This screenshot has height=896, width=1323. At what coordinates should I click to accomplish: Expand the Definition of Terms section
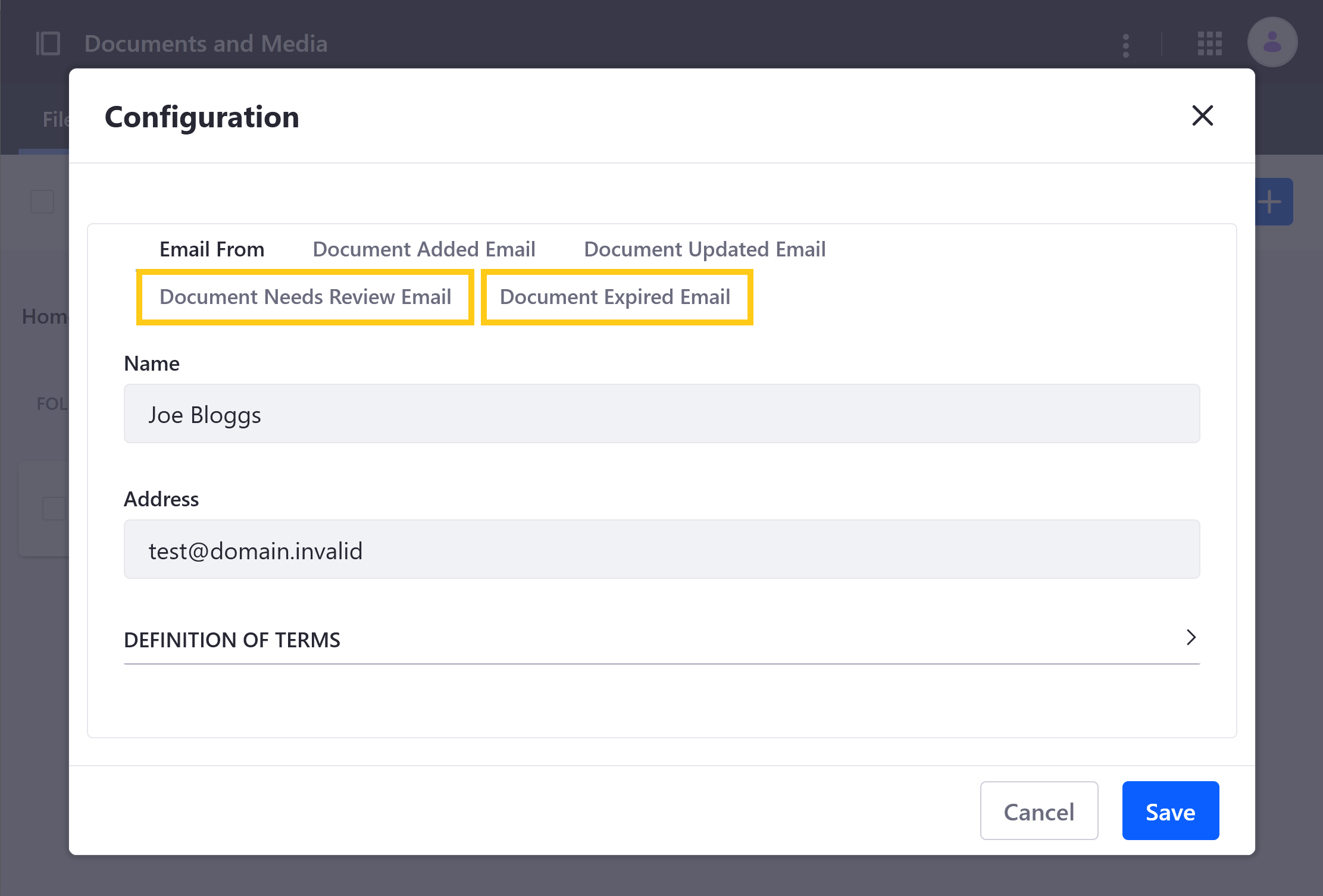point(1191,637)
